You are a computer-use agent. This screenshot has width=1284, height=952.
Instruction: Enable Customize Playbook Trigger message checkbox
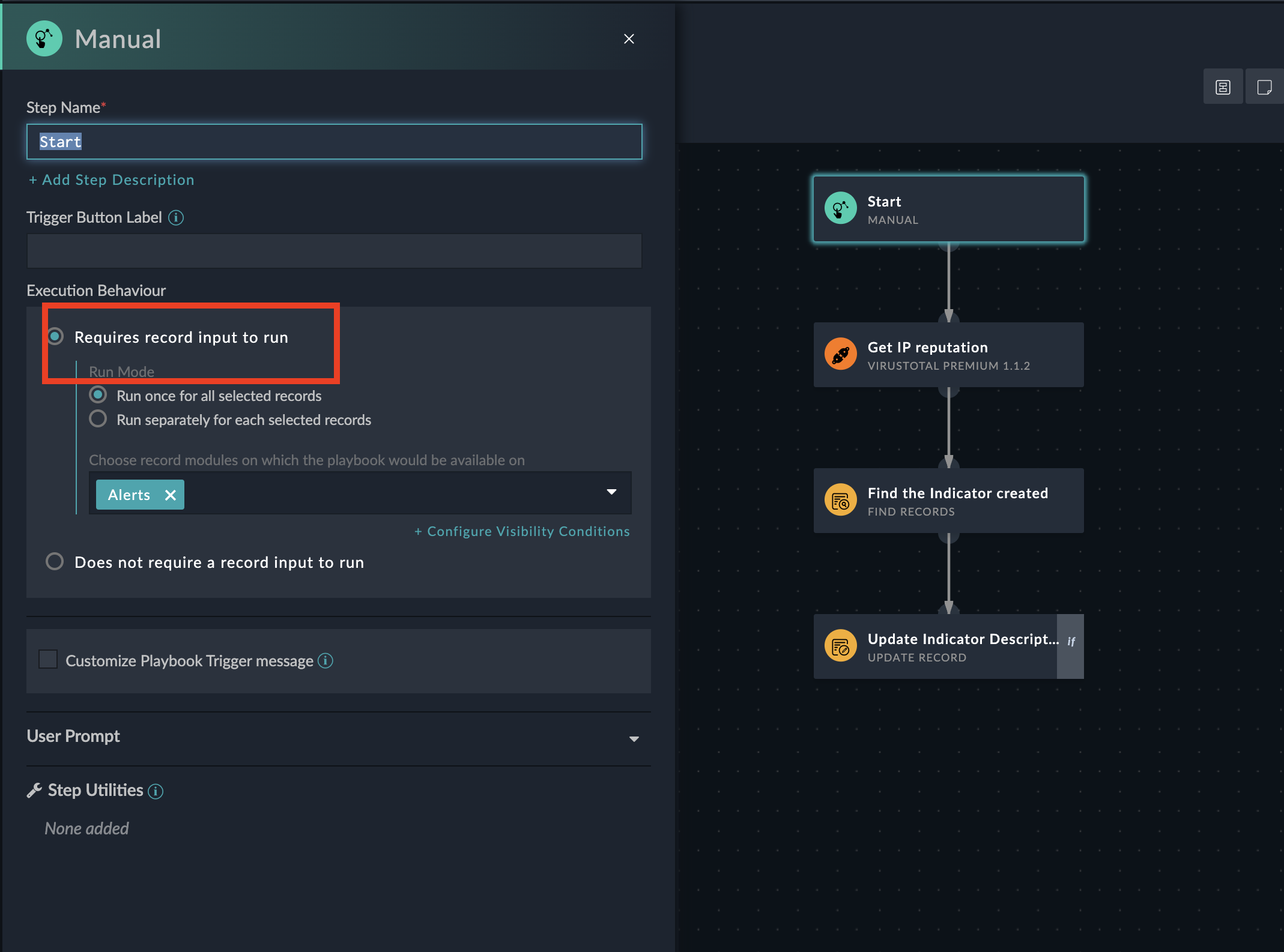pos(48,659)
